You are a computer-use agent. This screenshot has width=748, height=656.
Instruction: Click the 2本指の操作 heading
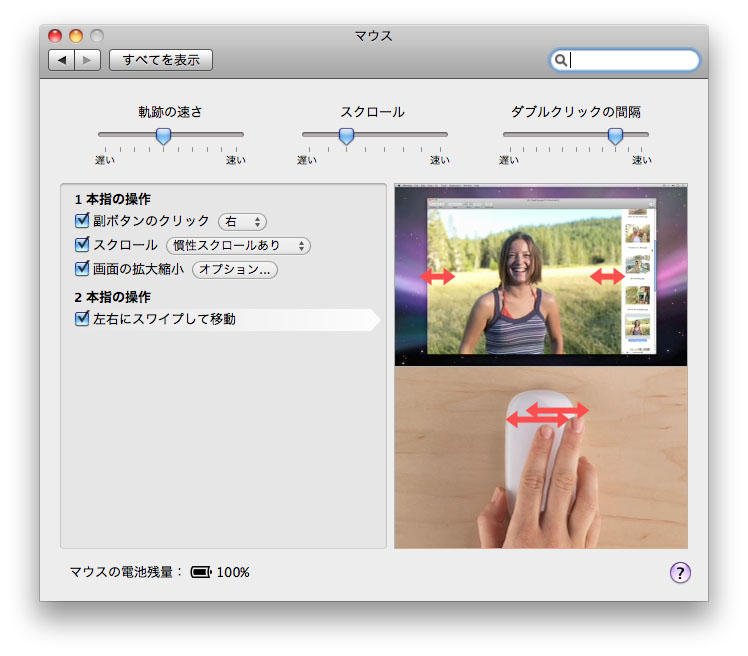click(x=113, y=297)
